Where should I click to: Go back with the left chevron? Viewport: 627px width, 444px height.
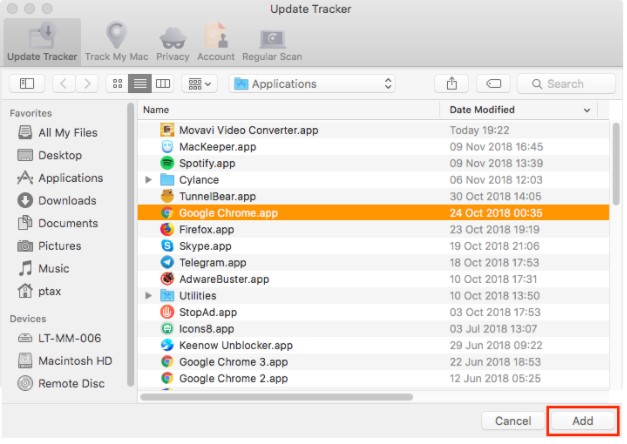click(x=64, y=84)
